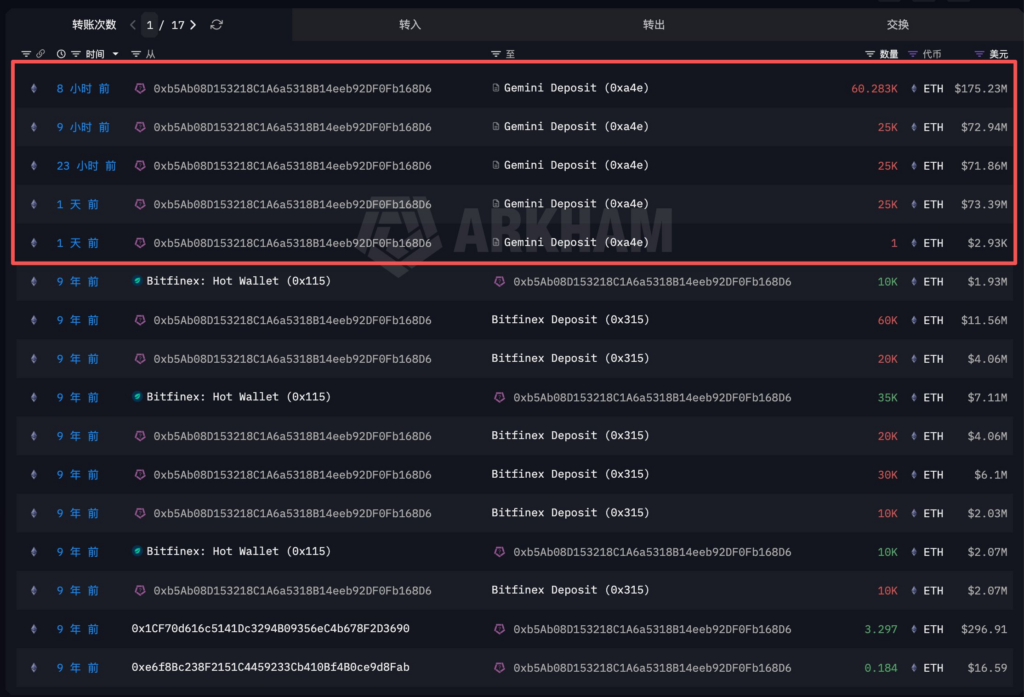Click the page number field showing 1
1024x697 pixels.
pos(150,25)
